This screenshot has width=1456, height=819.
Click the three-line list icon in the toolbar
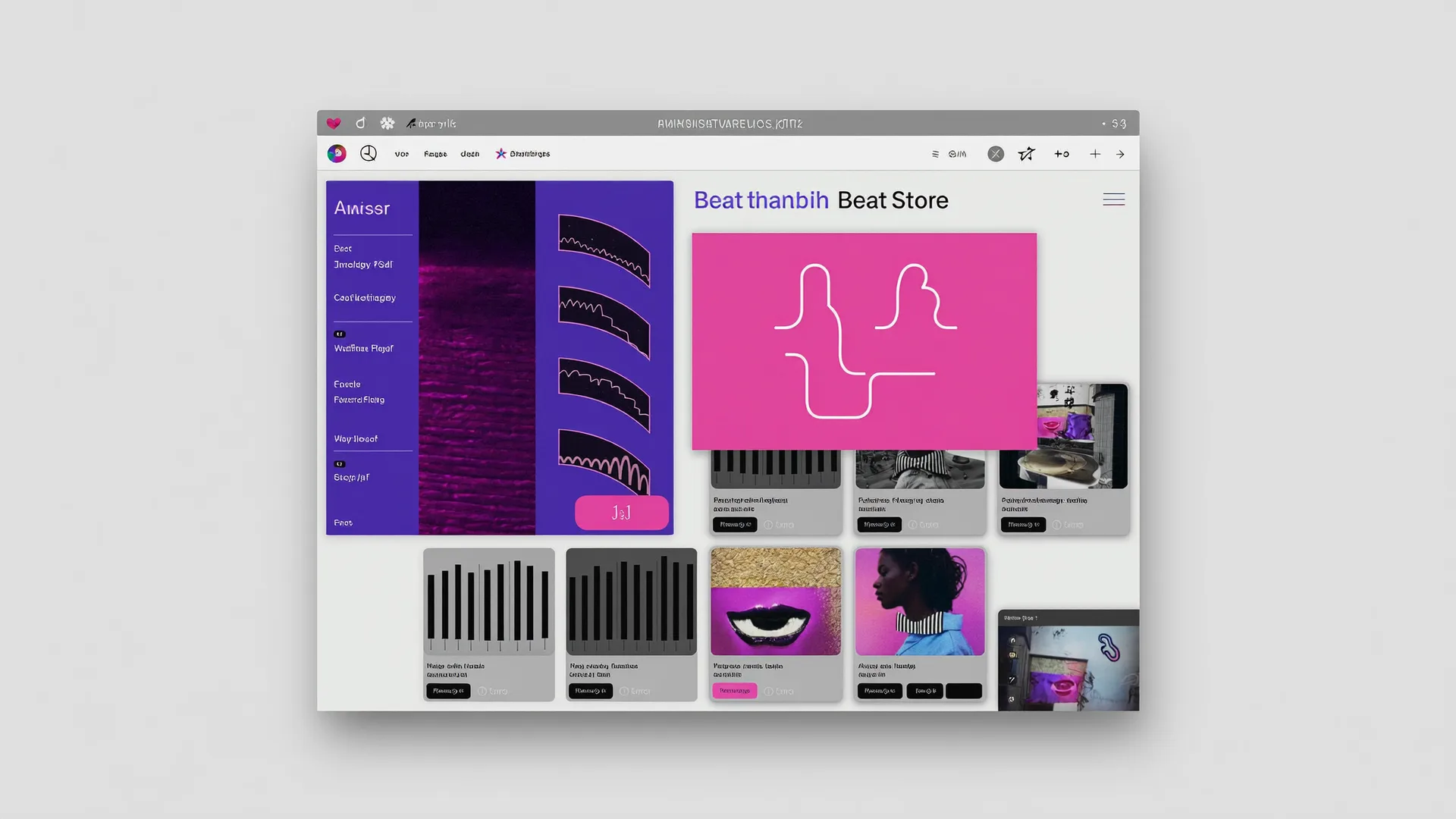(x=935, y=154)
